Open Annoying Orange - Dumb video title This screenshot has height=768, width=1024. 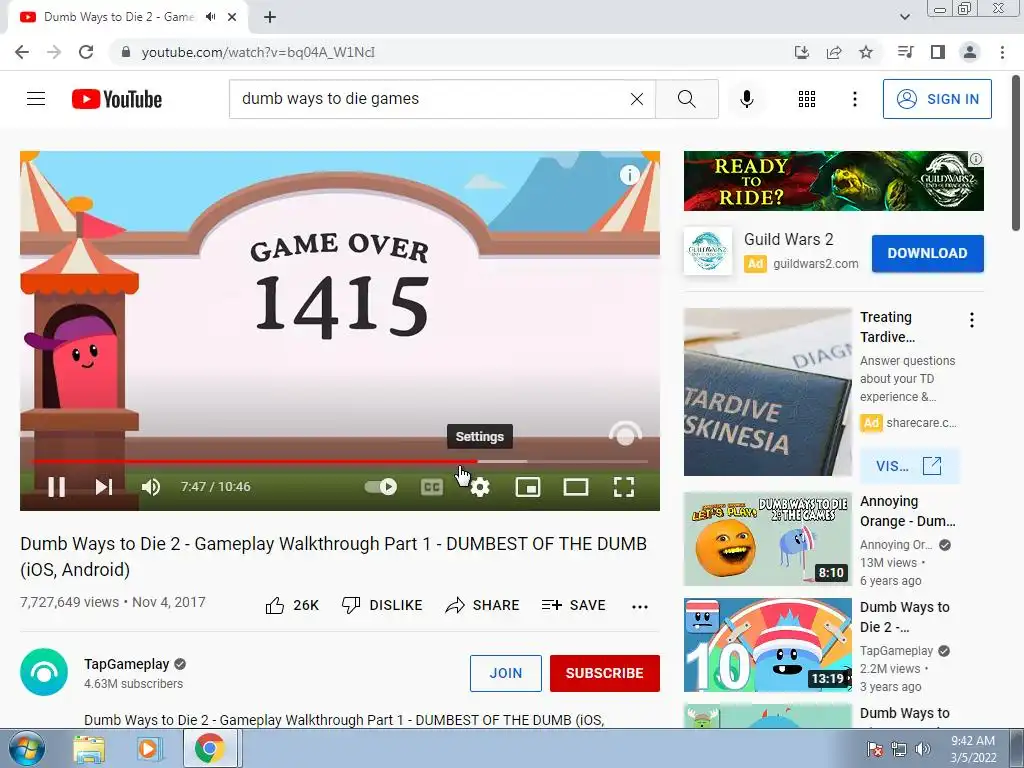coord(907,511)
